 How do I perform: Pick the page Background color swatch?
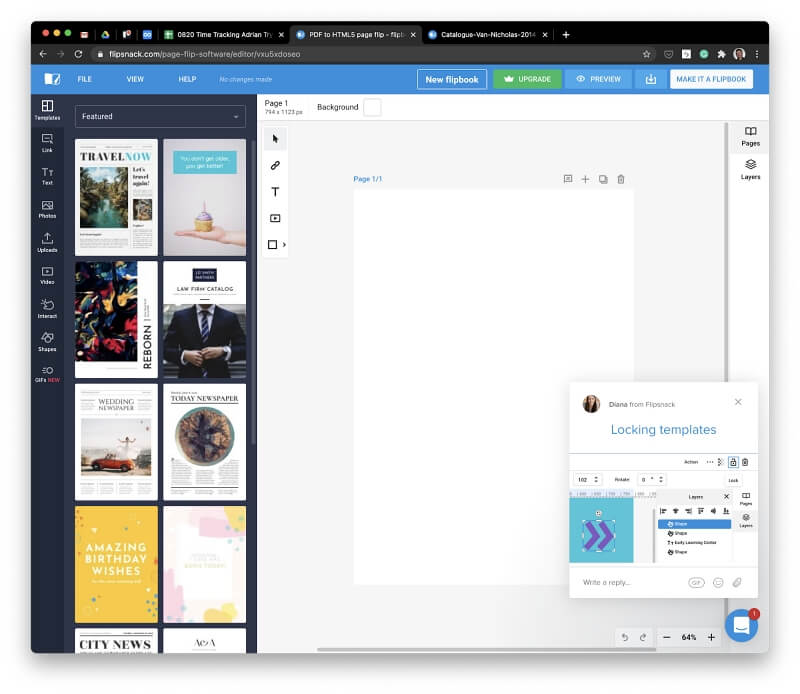[372, 107]
